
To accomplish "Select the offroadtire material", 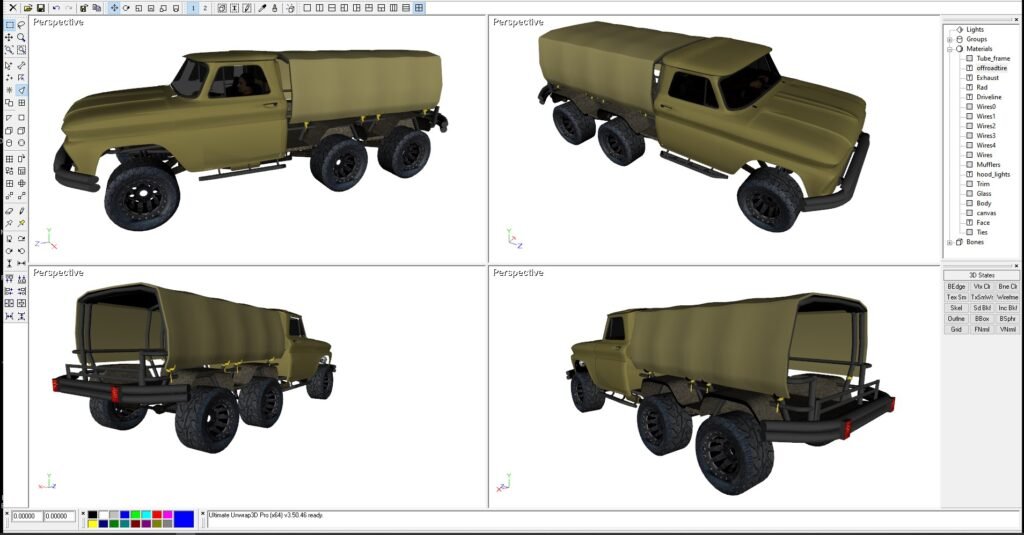I will pos(995,68).
